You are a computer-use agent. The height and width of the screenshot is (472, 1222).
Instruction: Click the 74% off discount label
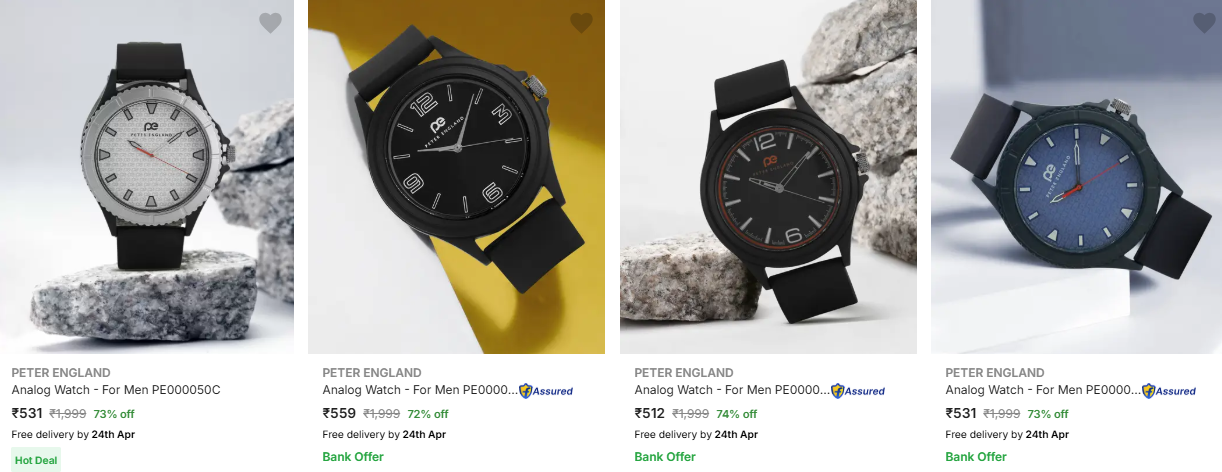[736, 414]
